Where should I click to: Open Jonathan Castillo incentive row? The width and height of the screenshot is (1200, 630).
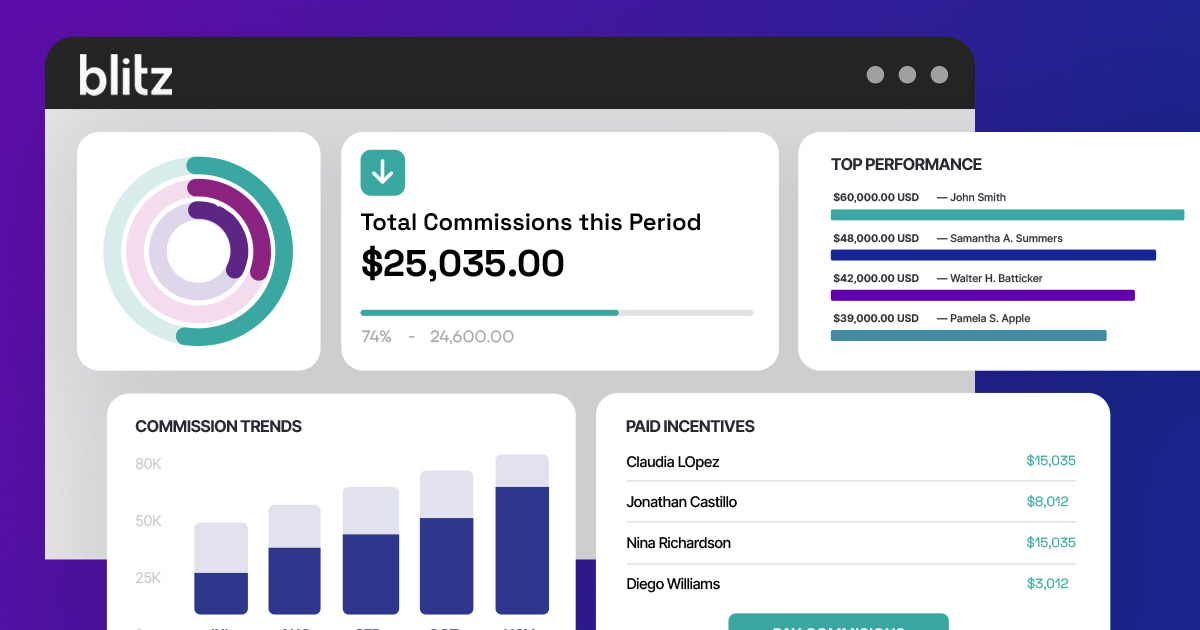point(851,502)
